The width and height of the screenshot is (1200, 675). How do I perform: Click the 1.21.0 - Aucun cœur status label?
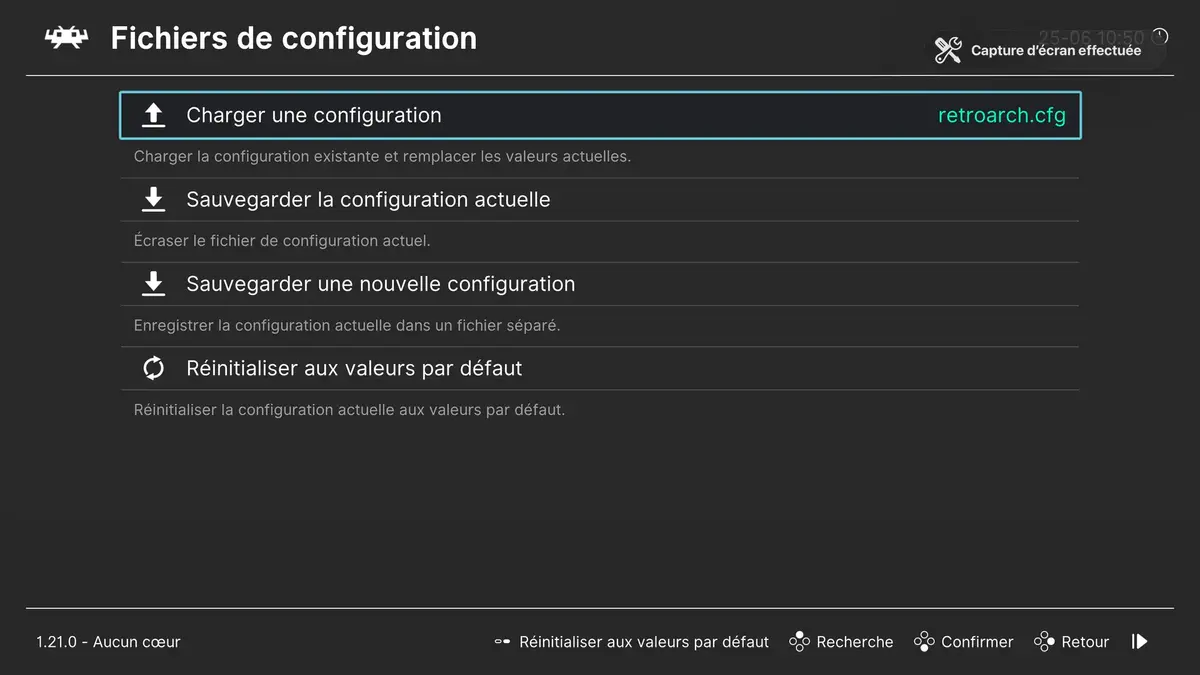(x=108, y=641)
